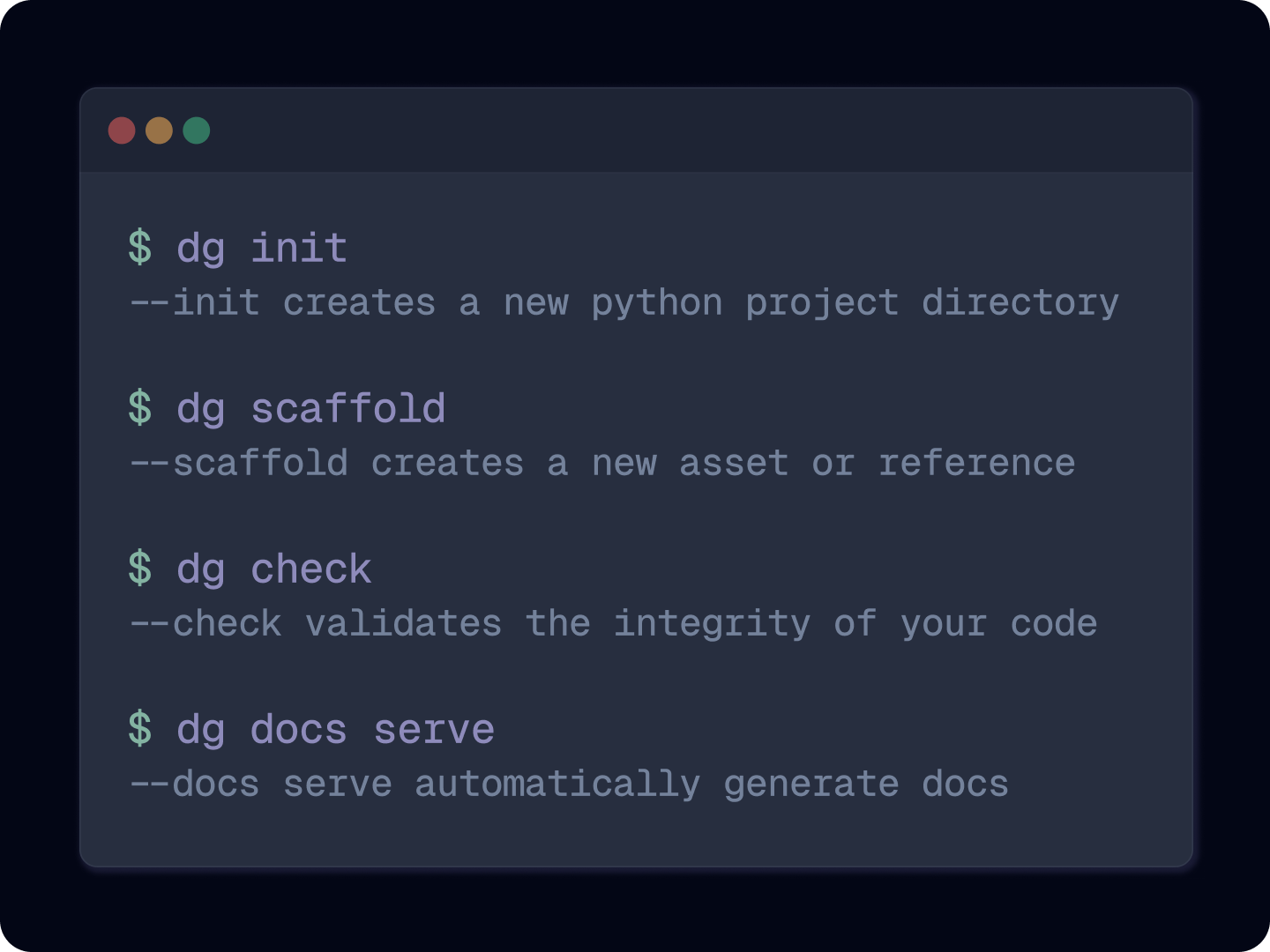Click the word serve in dg docs serve
This screenshot has height=952, width=1270.
tap(434, 730)
